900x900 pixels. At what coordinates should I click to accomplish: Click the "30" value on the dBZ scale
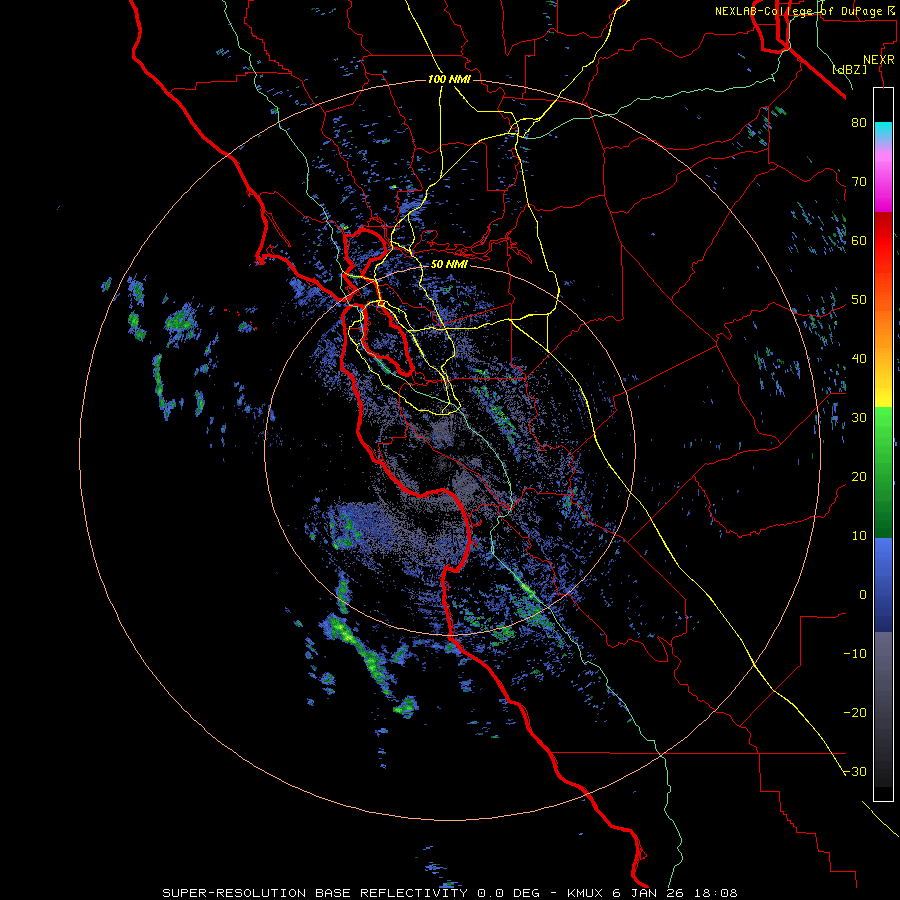tap(859, 418)
